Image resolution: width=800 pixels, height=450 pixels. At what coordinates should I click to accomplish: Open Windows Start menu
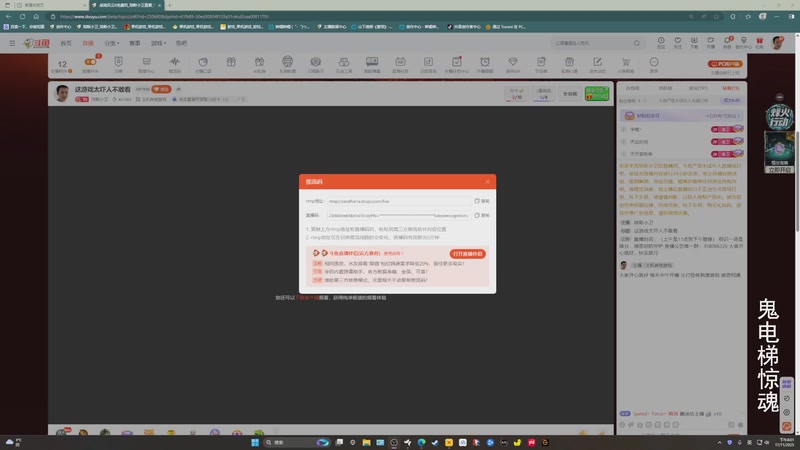tap(255, 442)
